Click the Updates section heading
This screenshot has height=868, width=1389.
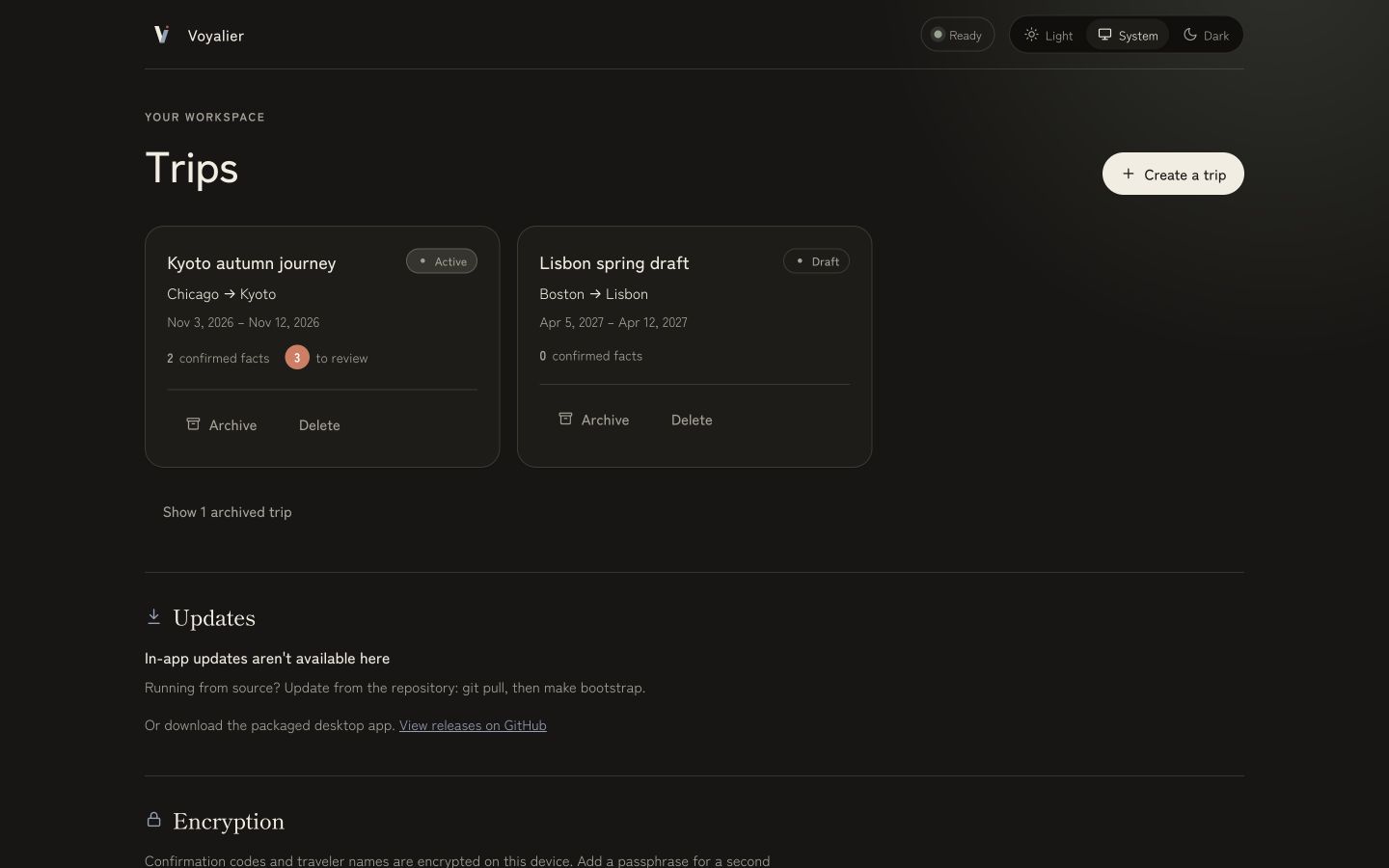(214, 618)
